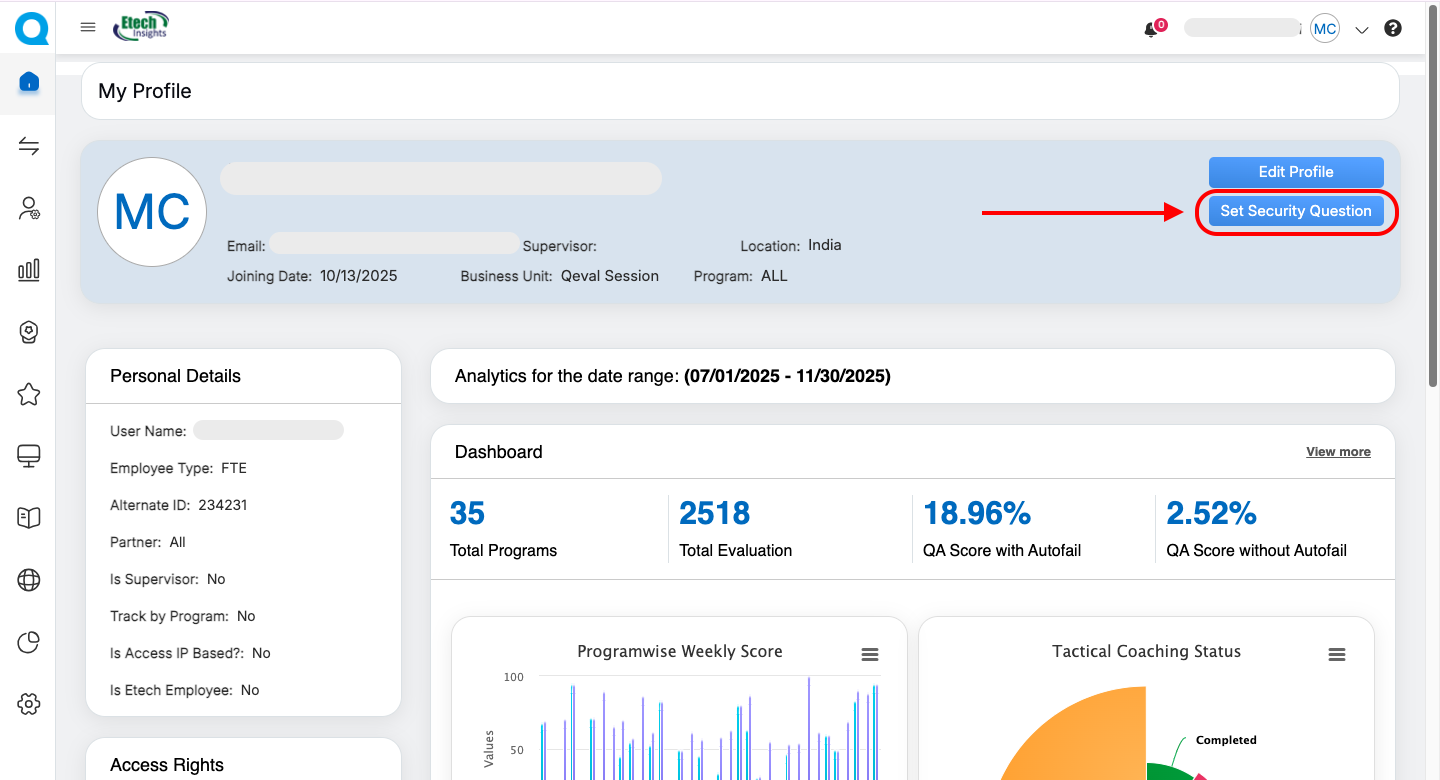Open the swap arrows sidebar icon
This screenshot has height=780, width=1440.
(x=29, y=147)
